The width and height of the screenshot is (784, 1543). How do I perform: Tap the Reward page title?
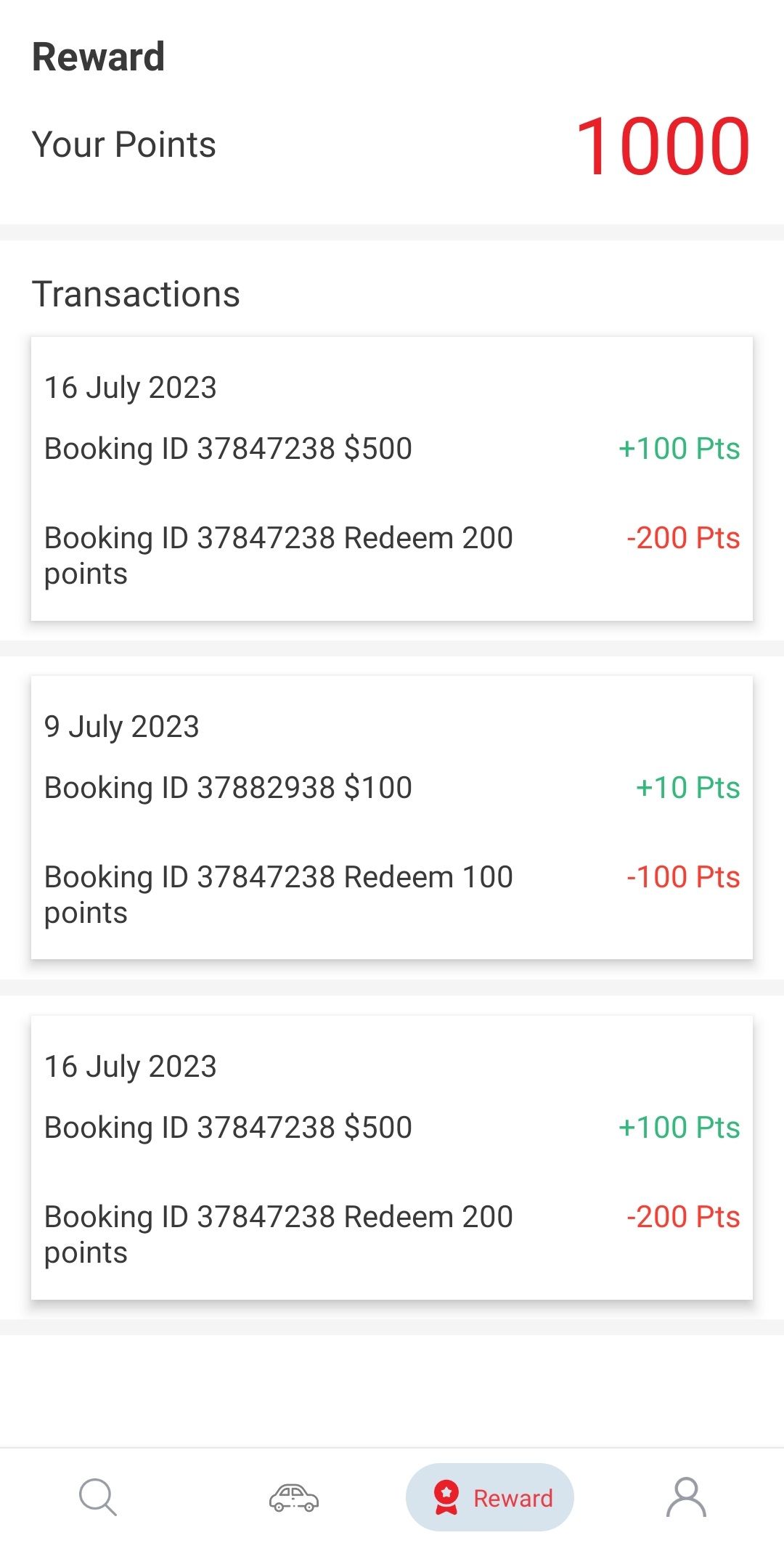(x=99, y=57)
